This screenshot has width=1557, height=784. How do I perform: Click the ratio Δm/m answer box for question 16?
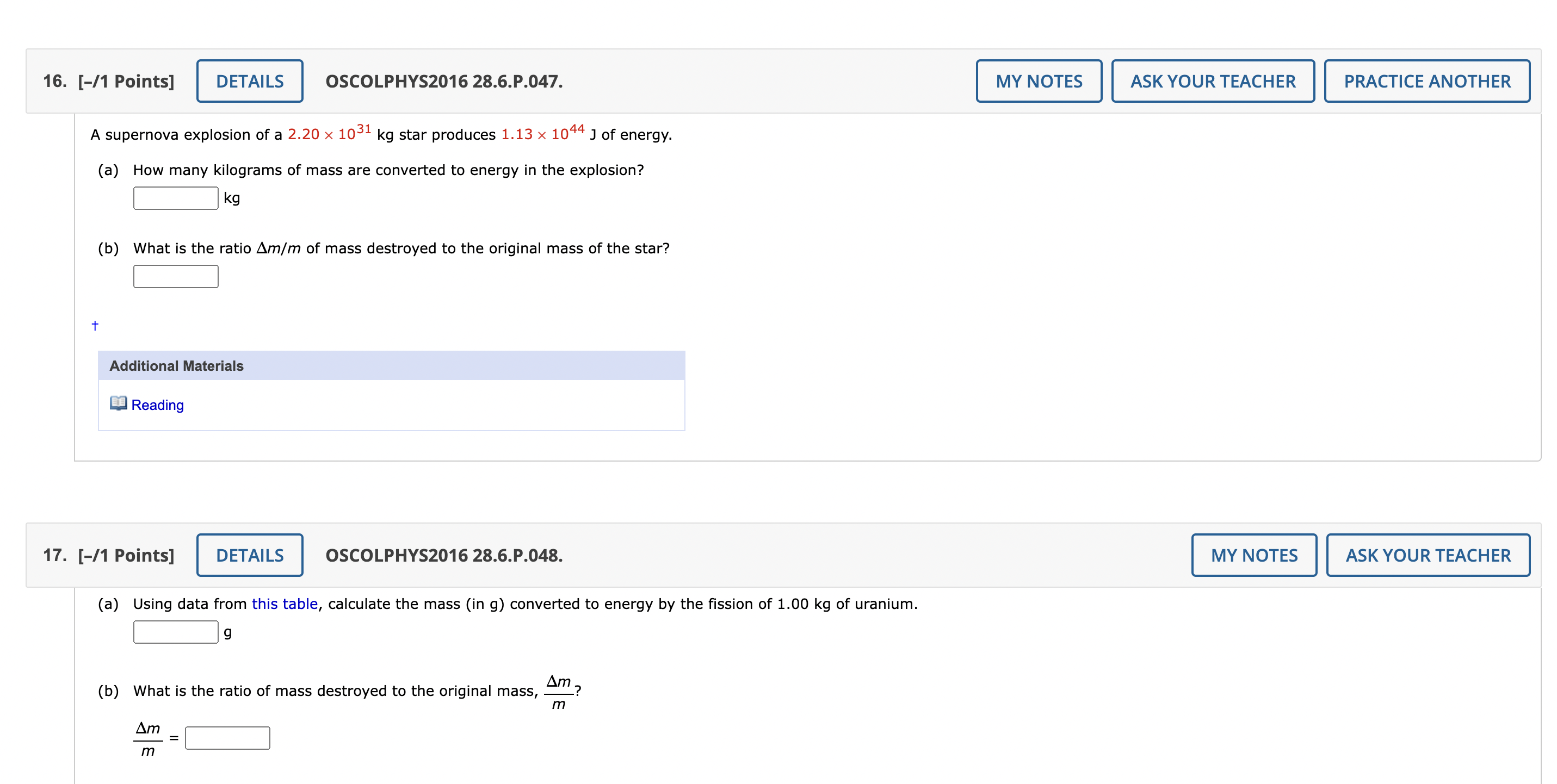175,276
